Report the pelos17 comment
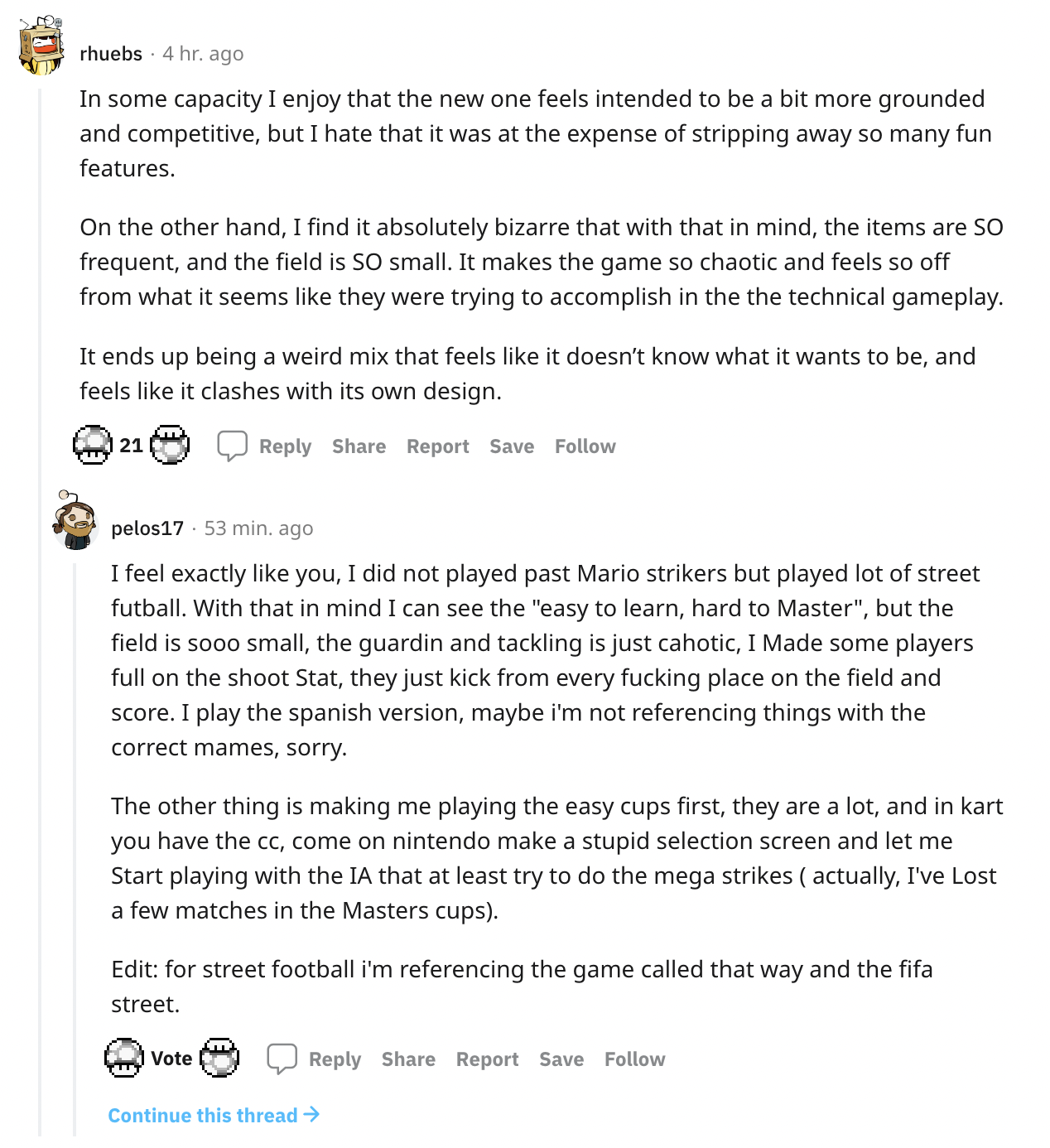 pos(487,1059)
